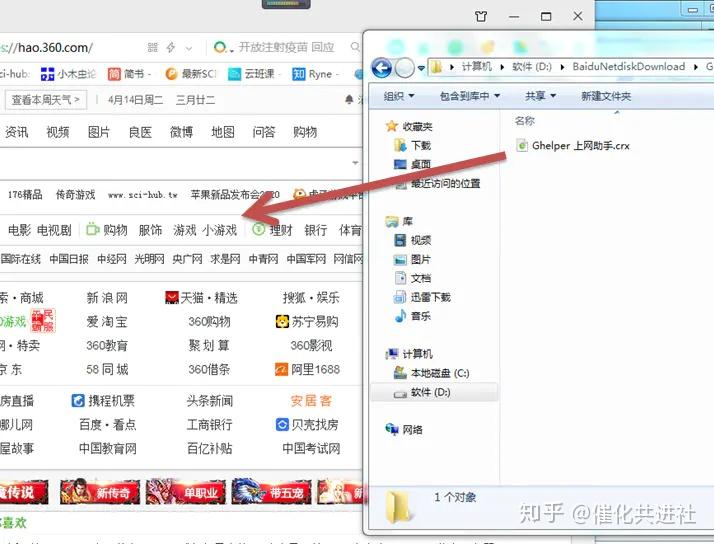Open the Explorer recent pages dropdown arrow
Screen dimensions: 714x544
coord(421,68)
